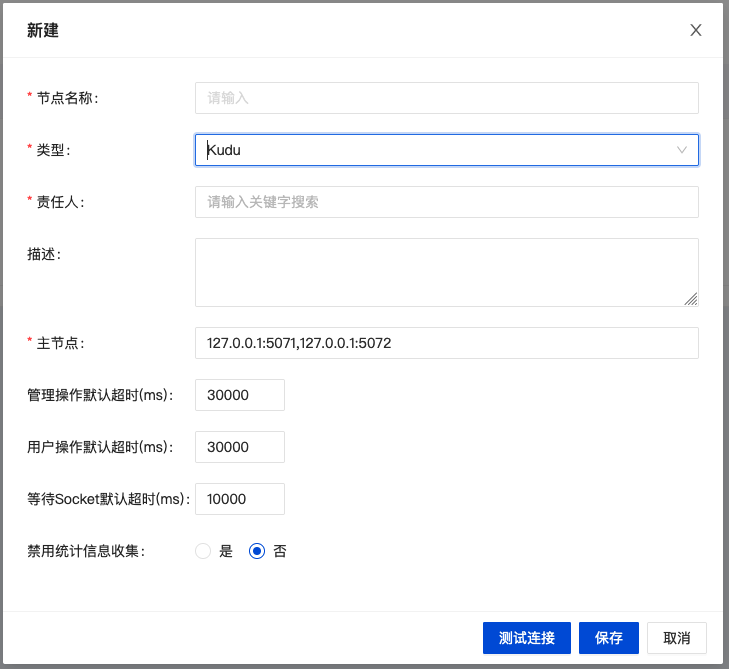Click the 用户操作默认超时 value field
Image resolution: width=729 pixels, height=669 pixels.
coord(240,447)
